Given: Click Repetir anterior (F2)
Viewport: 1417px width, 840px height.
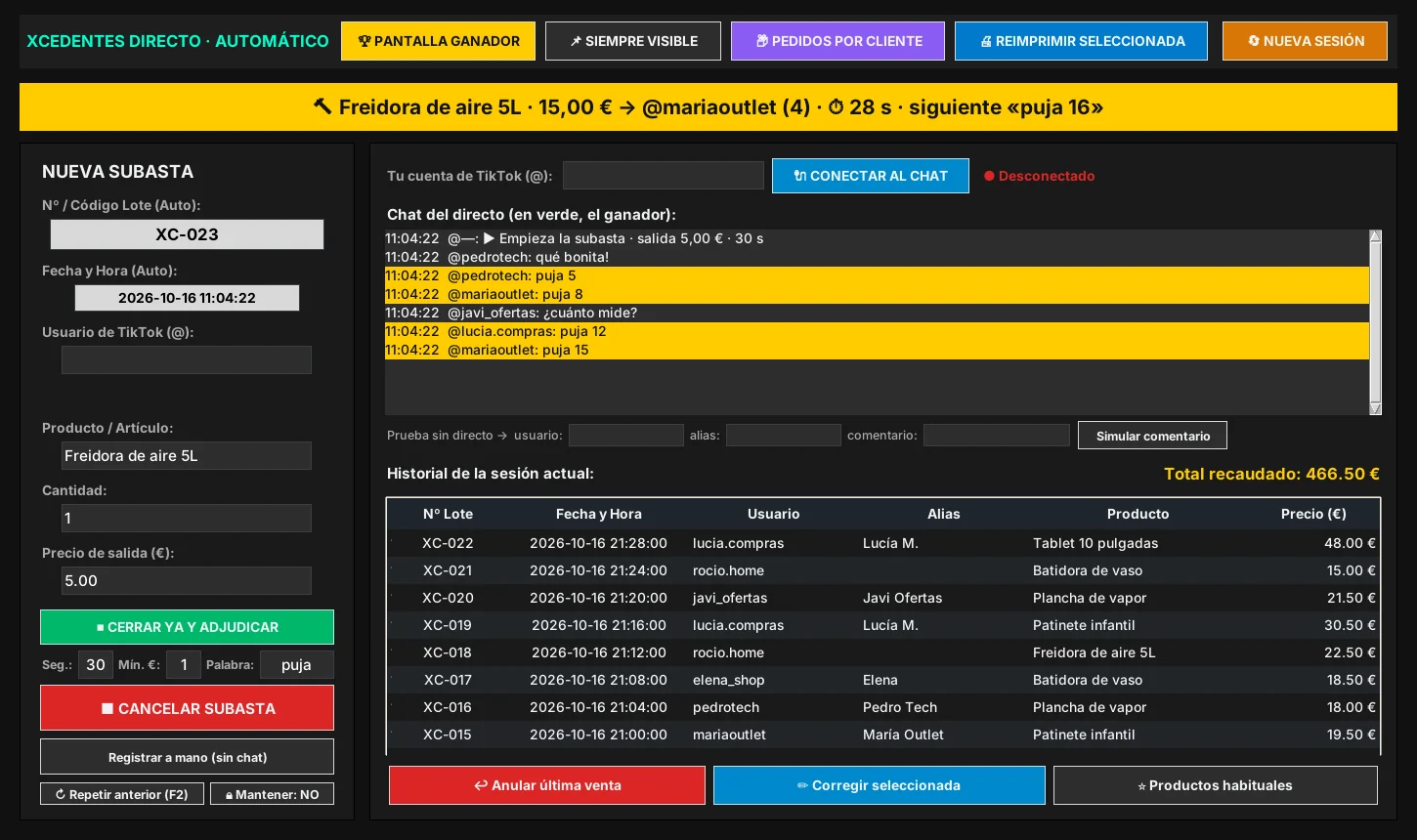Looking at the screenshot, I should pos(122,794).
